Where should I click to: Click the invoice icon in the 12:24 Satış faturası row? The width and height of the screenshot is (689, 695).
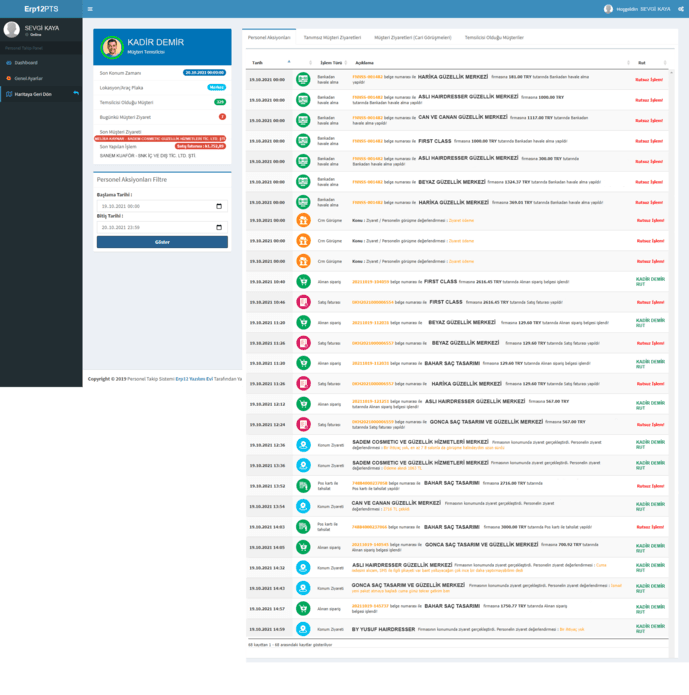coord(303,425)
